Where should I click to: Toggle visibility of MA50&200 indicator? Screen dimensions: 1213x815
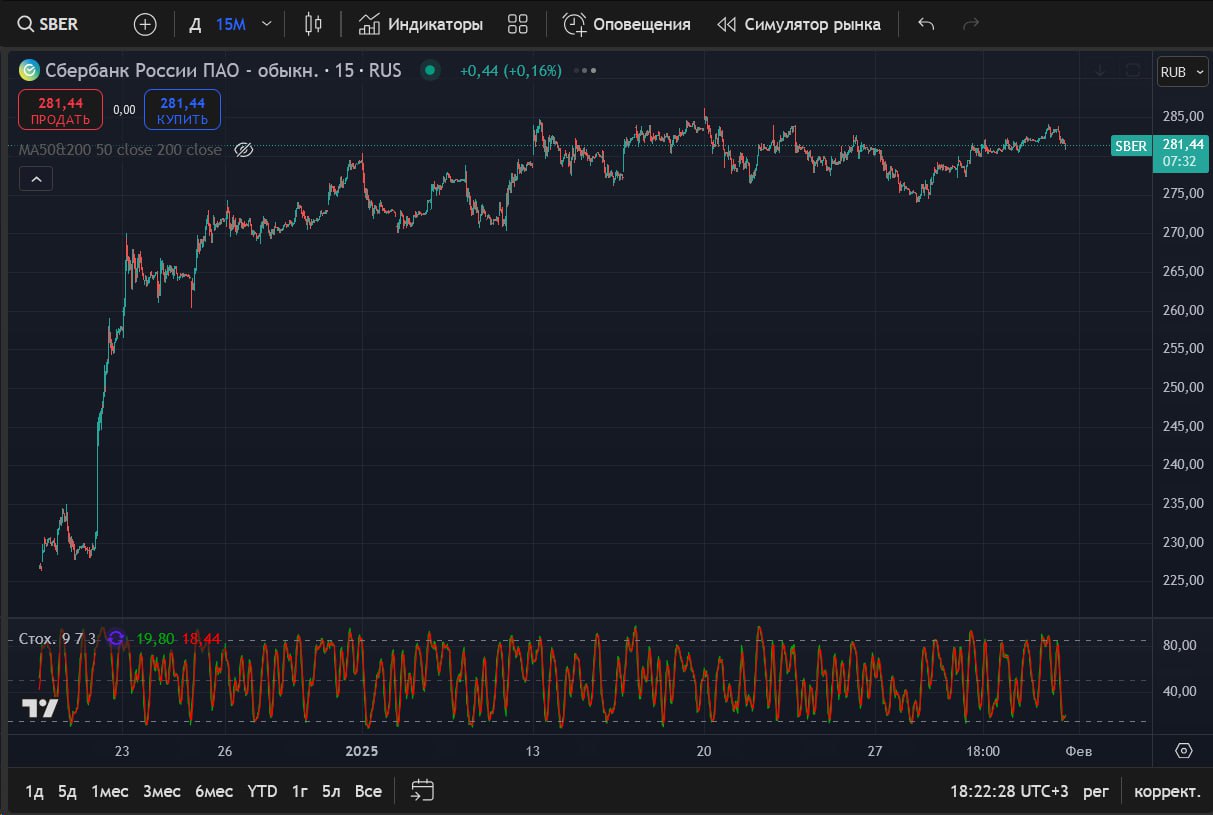click(x=243, y=150)
